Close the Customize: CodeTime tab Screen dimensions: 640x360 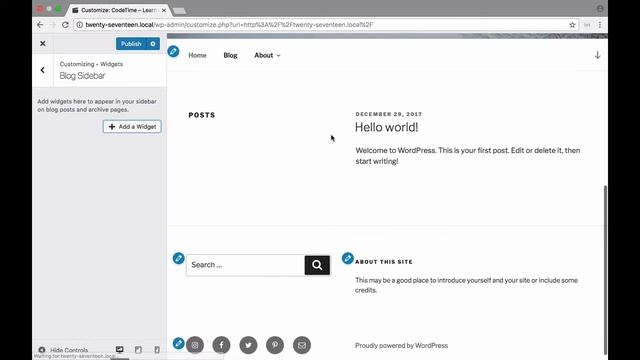pyautogui.click(x=164, y=10)
